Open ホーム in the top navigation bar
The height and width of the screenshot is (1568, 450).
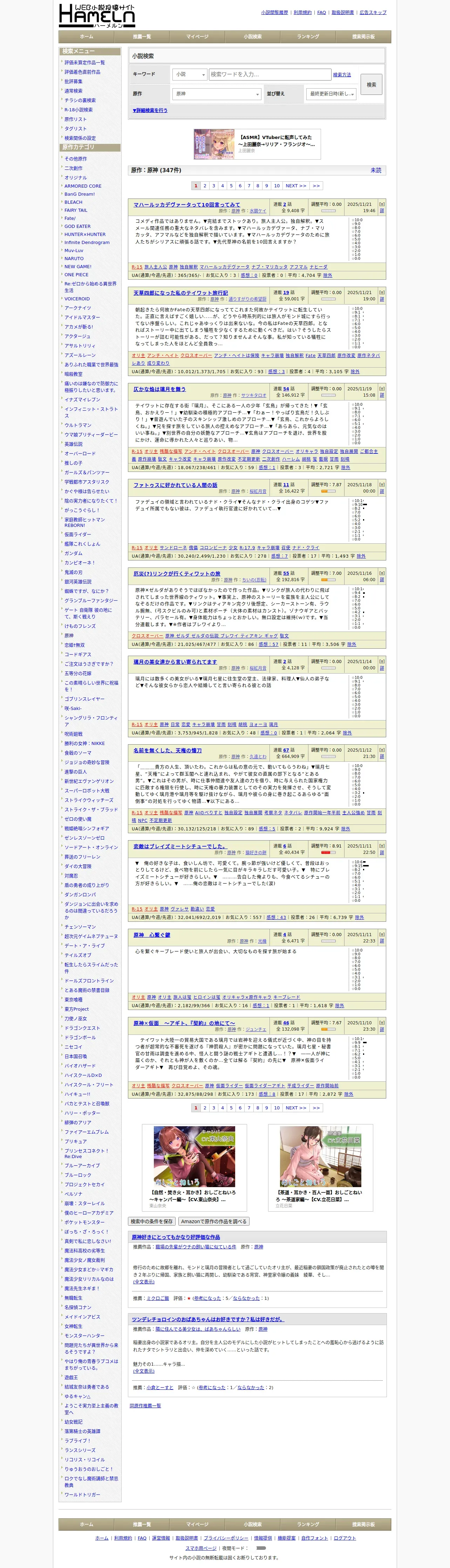point(87,36)
